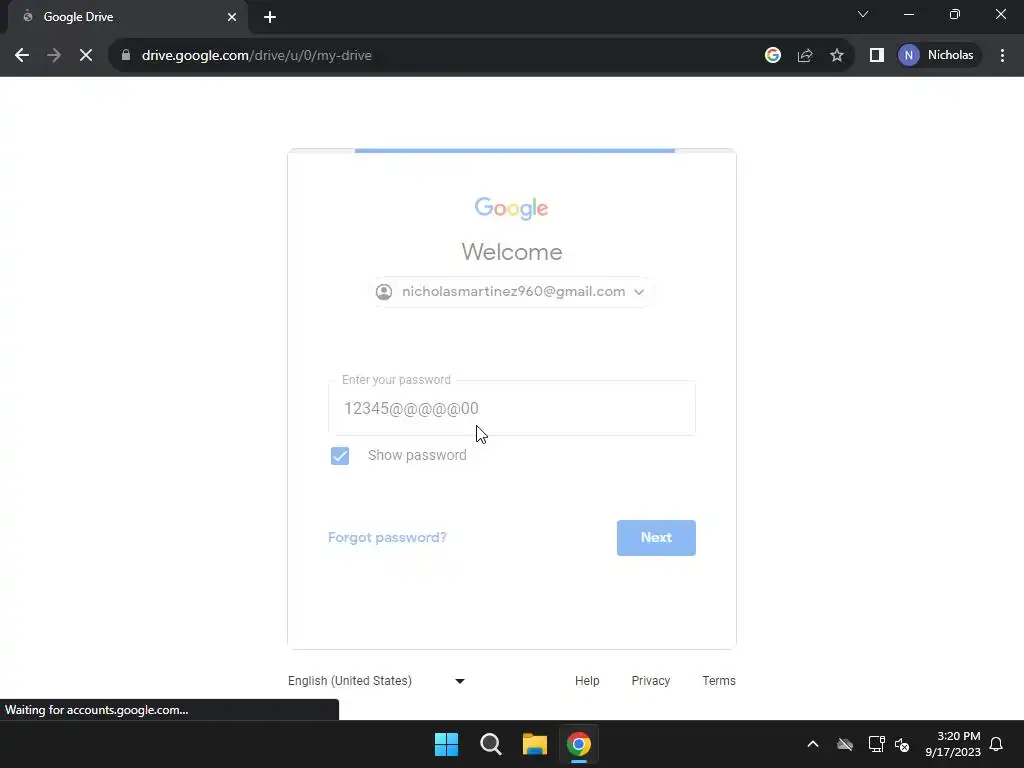Screen dimensions: 1024x768
Task: Open the Windows Start menu
Action: [447, 744]
